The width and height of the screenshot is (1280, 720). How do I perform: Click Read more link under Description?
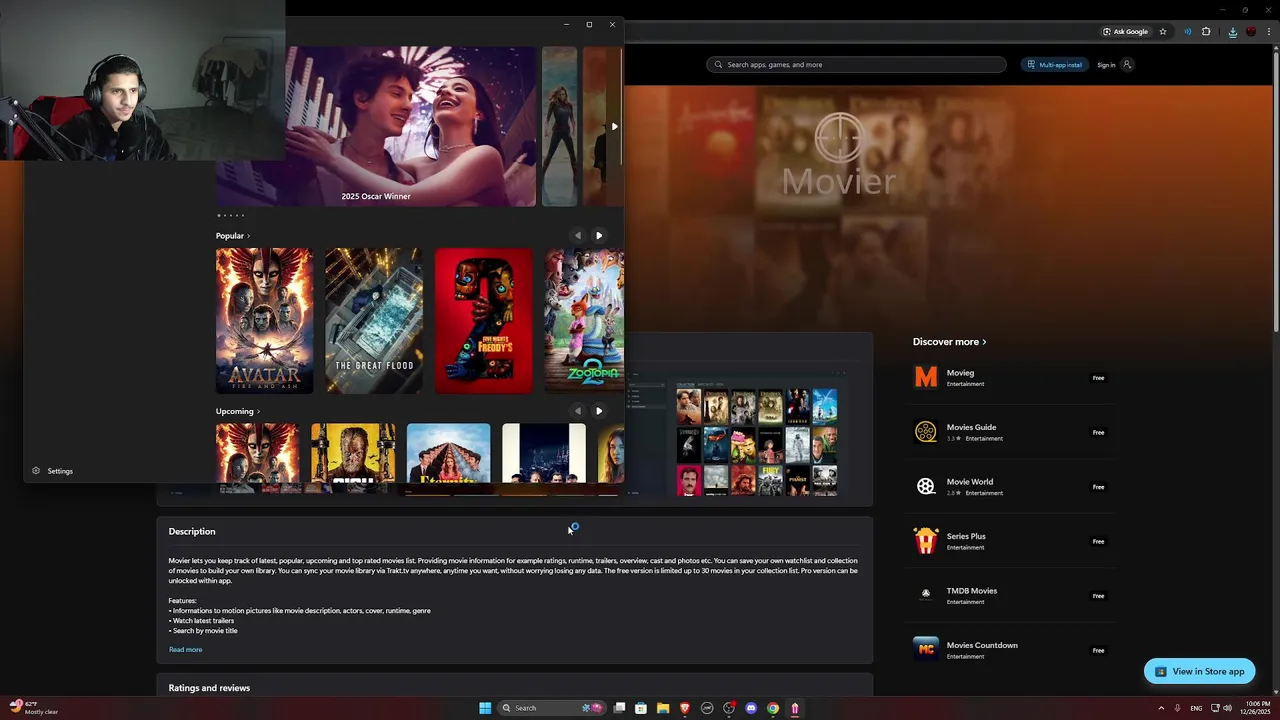185,650
